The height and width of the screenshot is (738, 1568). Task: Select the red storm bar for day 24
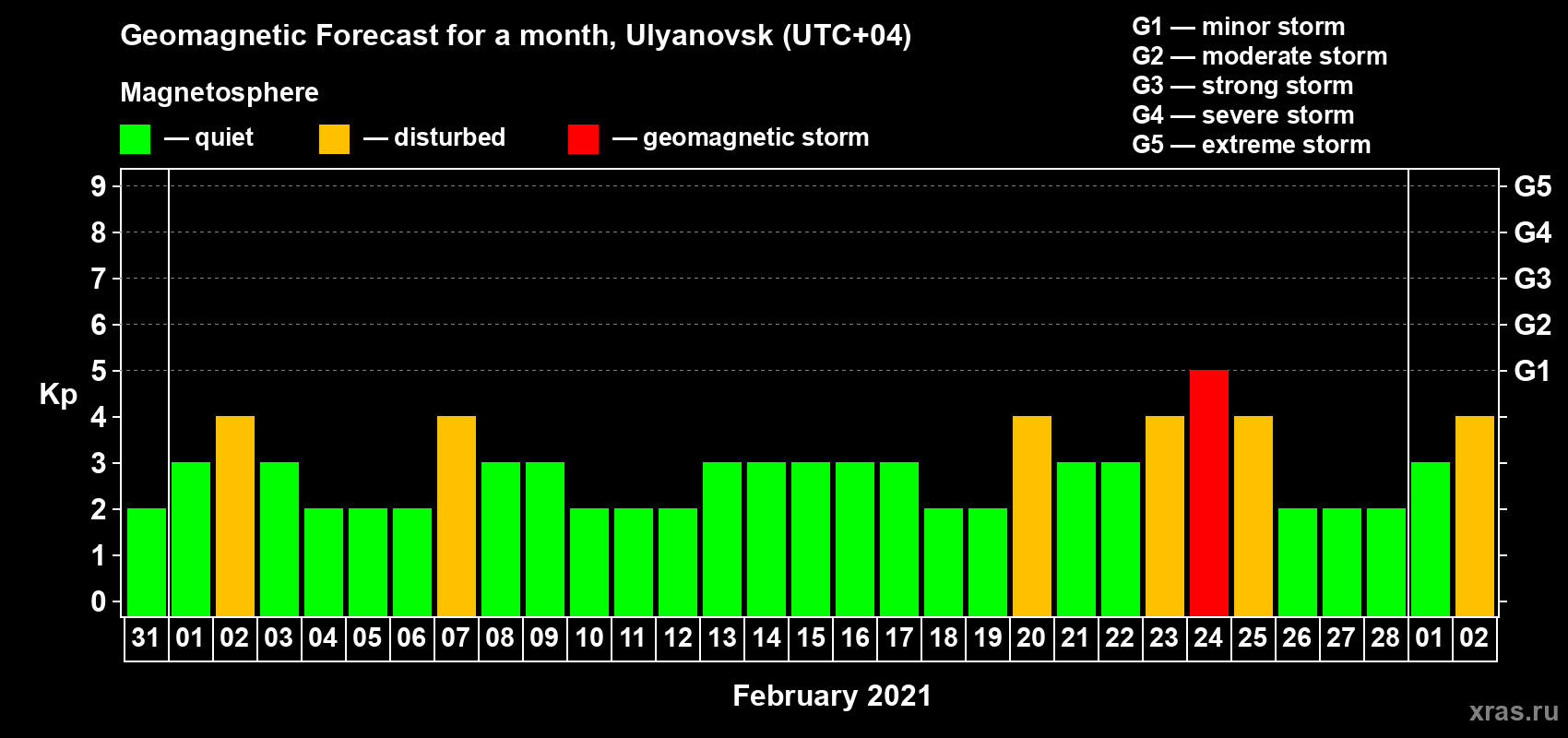coord(1208,493)
